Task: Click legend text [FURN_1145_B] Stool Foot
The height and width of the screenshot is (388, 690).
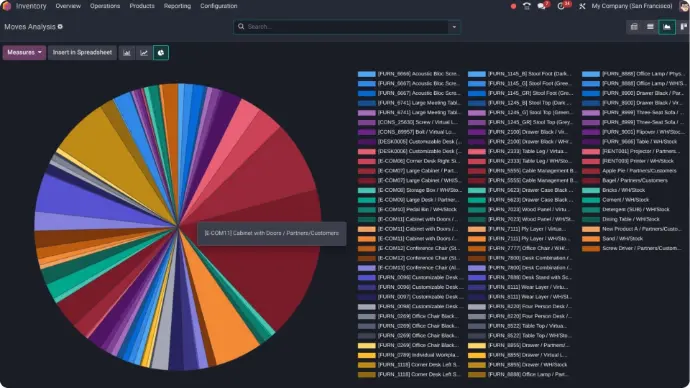Action: 530,74
